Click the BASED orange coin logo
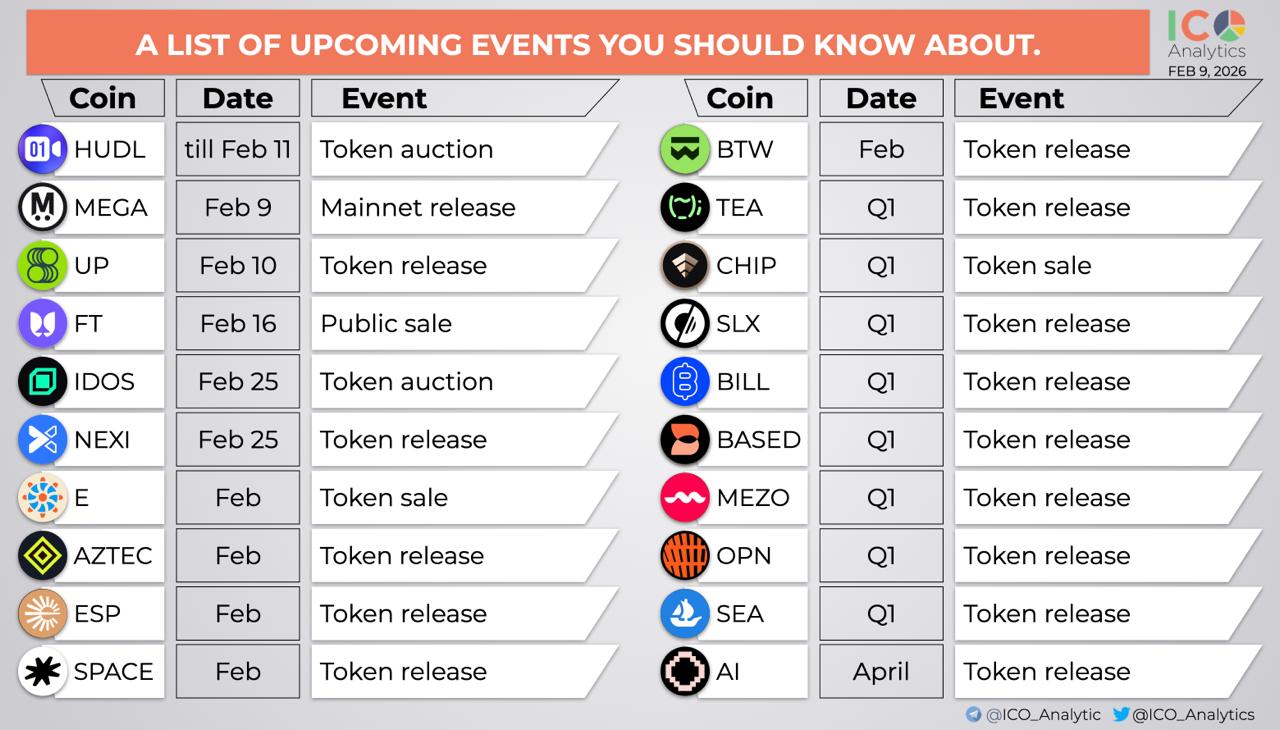The height and width of the screenshot is (730, 1280). coord(685,440)
